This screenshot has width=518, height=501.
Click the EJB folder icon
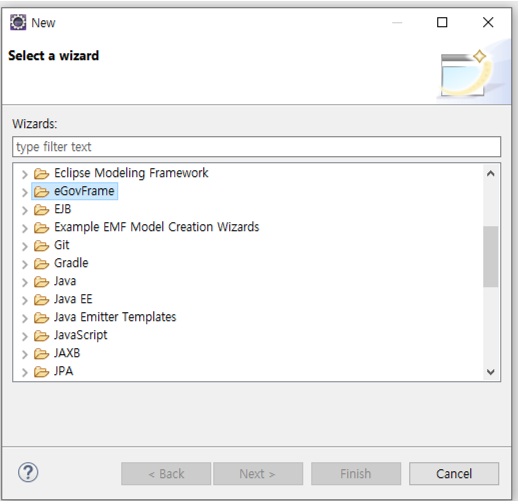(41, 209)
